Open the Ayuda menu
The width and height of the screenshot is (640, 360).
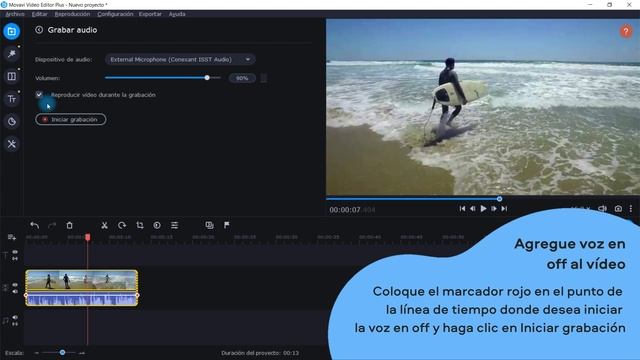click(x=177, y=14)
